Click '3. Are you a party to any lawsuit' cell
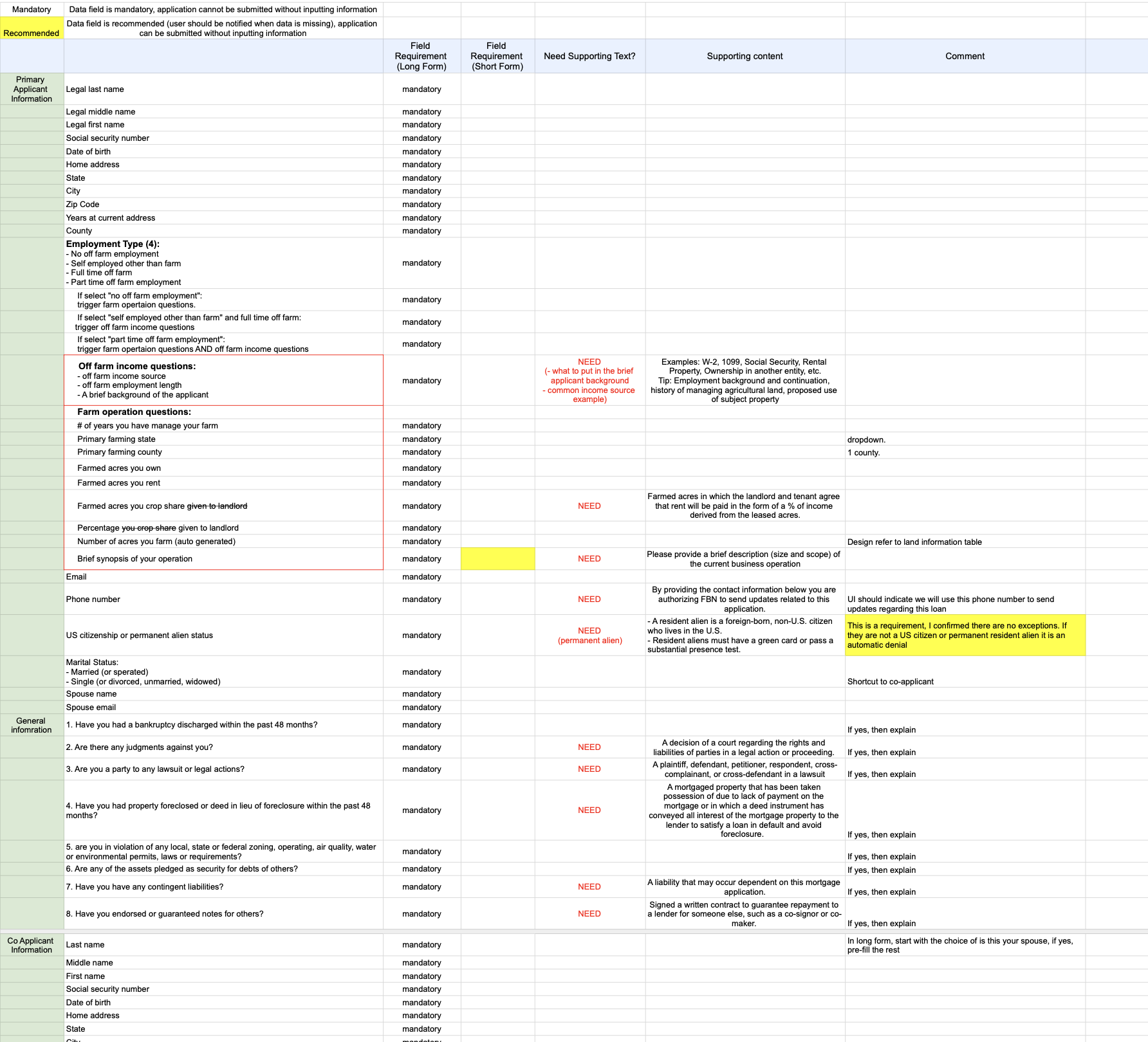 click(223, 769)
